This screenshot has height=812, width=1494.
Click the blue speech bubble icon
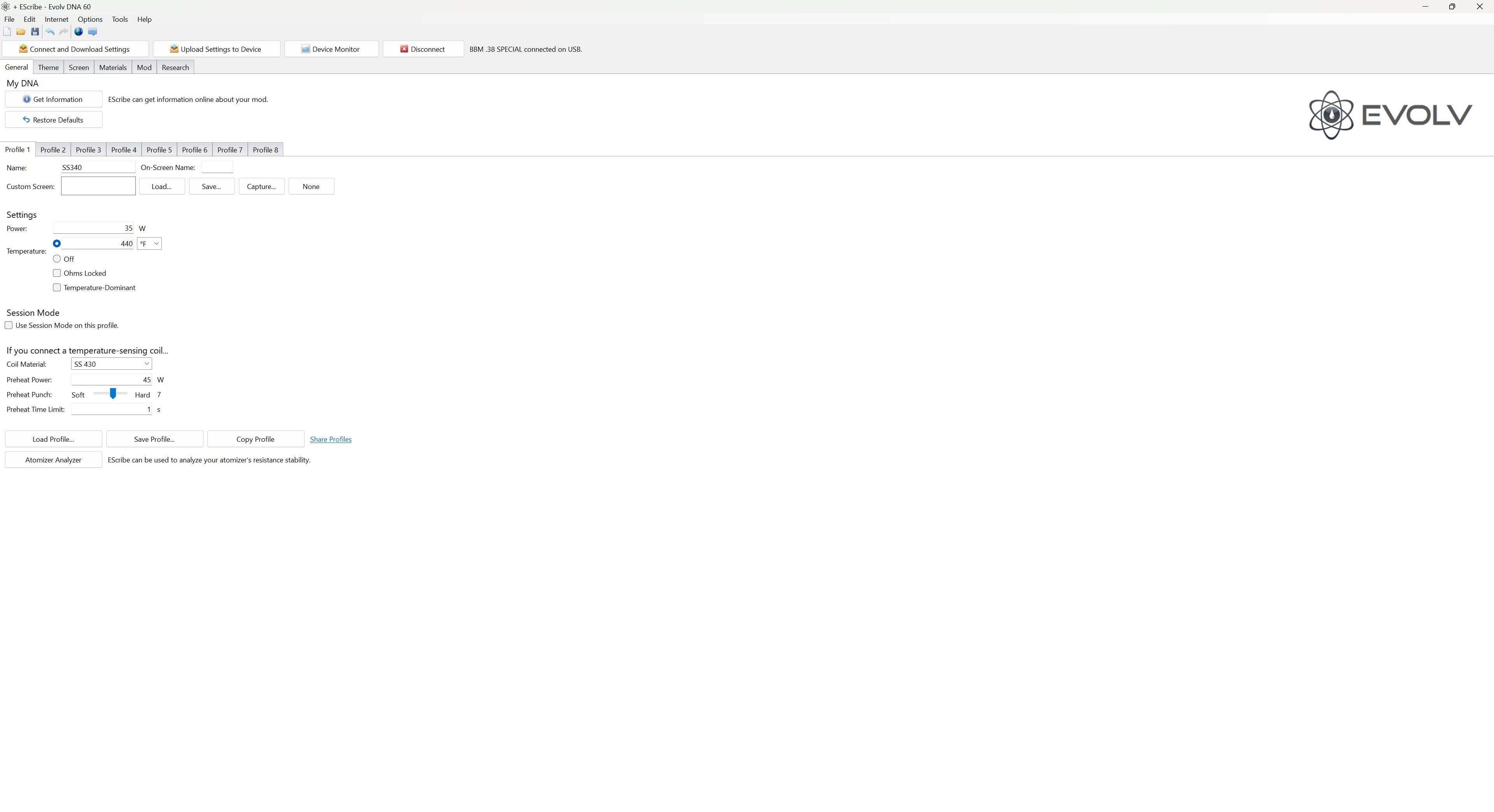[x=92, y=32]
